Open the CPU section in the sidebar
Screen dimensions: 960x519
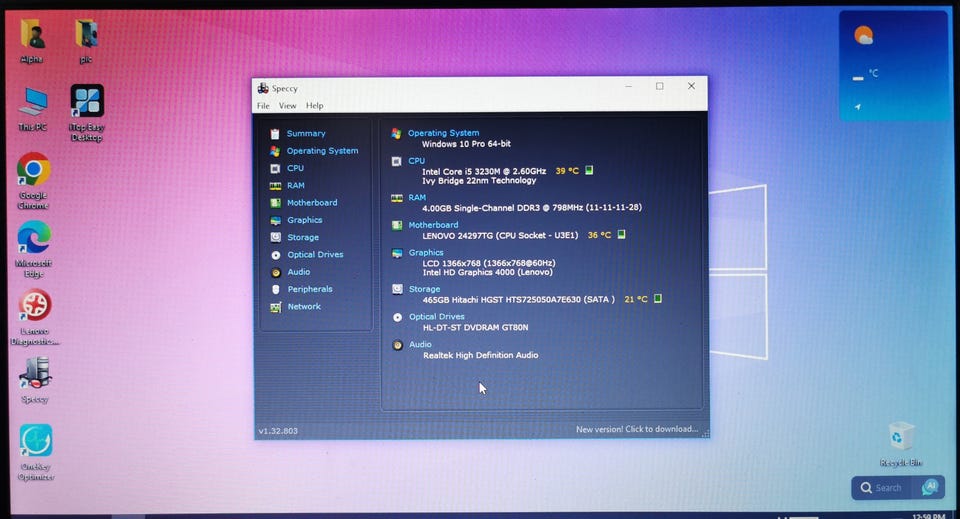(x=295, y=168)
